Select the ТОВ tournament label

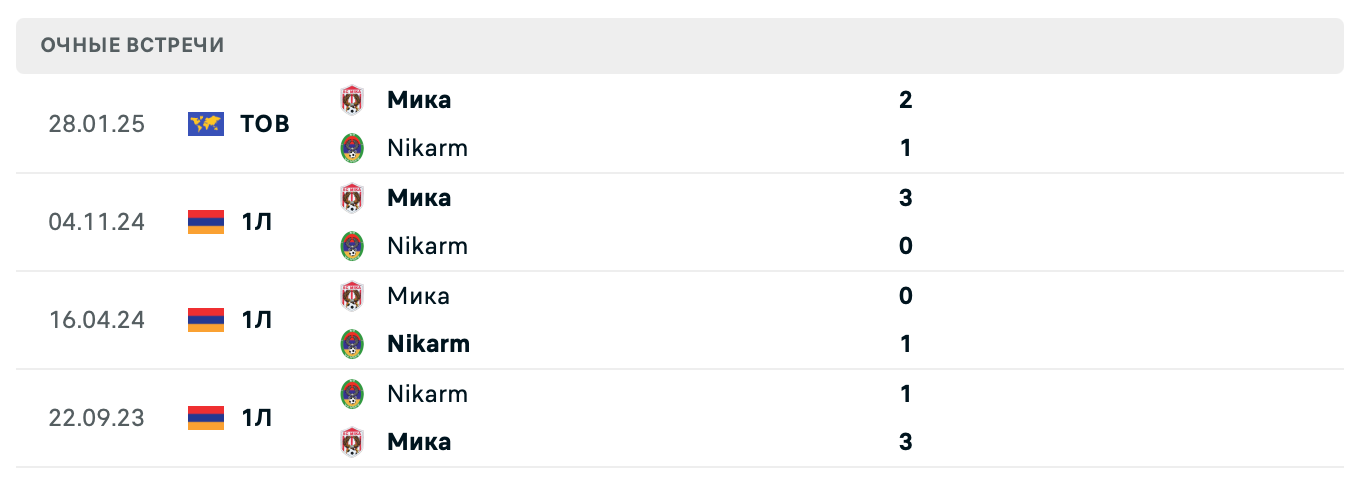(x=265, y=124)
